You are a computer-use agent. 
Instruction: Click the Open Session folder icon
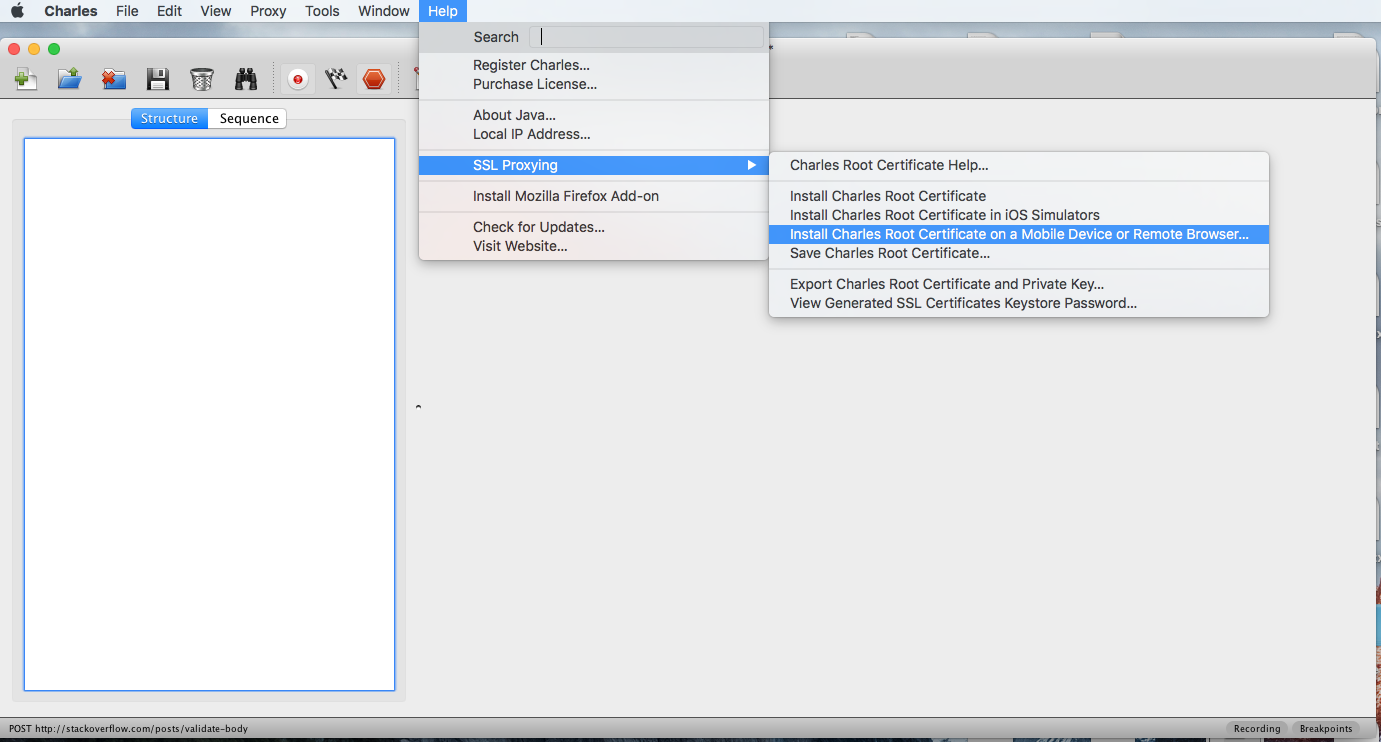click(x=70, y=79)
